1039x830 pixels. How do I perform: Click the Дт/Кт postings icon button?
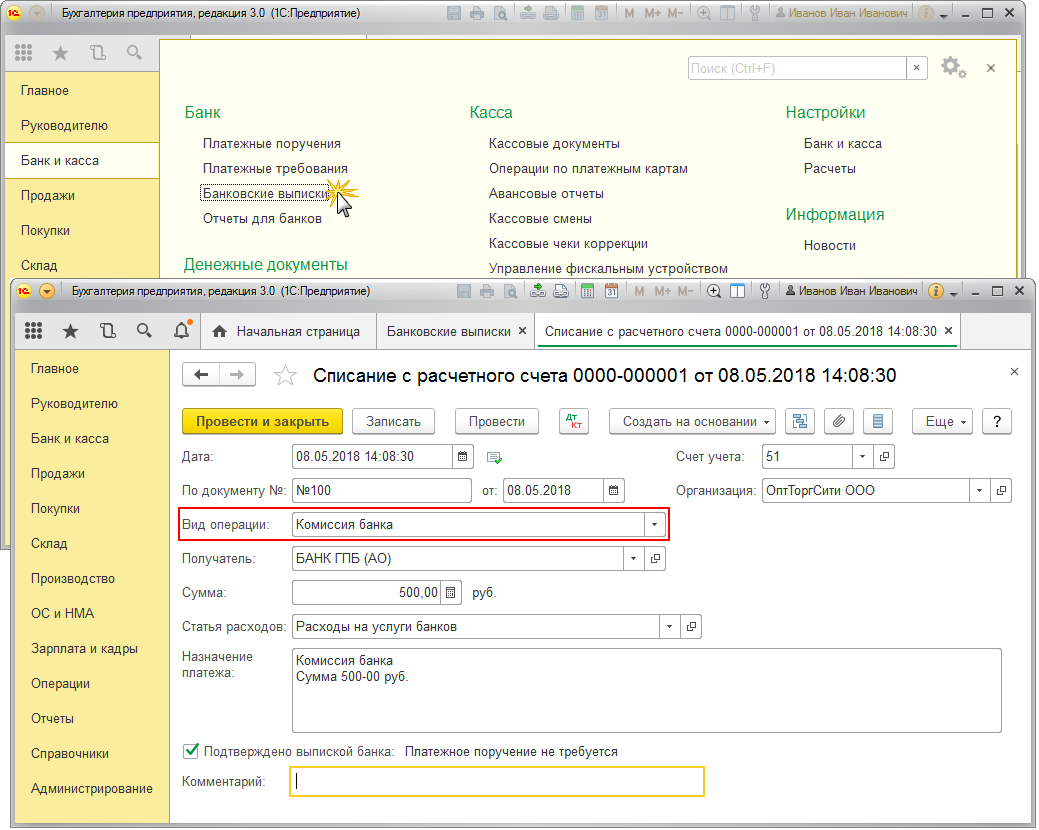coord(574,422)
